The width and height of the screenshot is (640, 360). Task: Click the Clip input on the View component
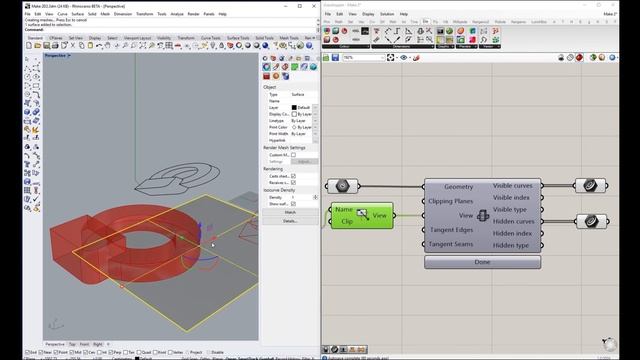[x=347, y=221]
